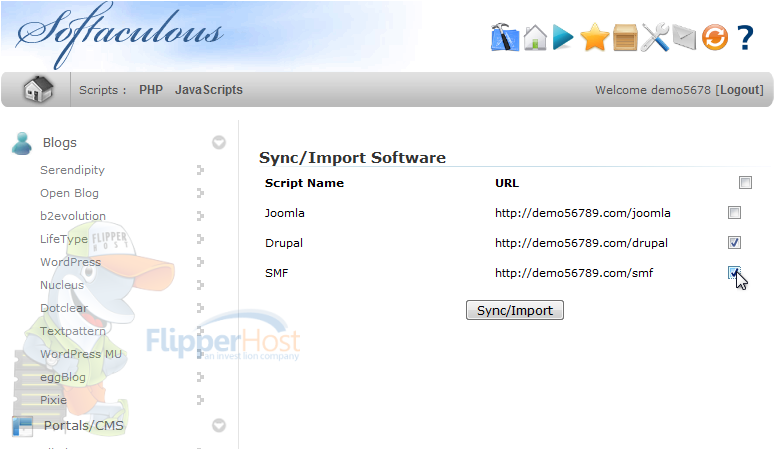Click the arrow next to eggBlog
This screenshot has width=776, height=450.
200,377
